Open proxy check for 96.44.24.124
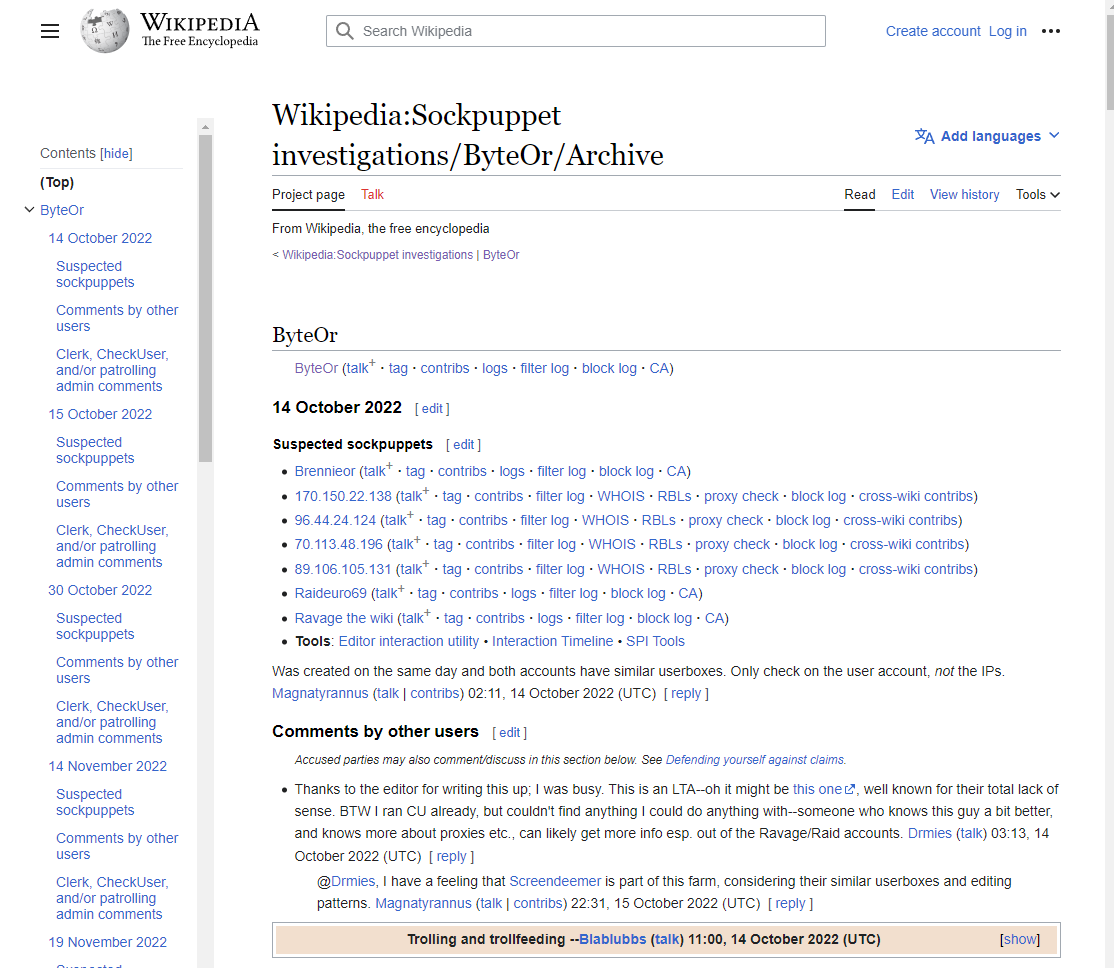Image resolution: width=1114 pixels, height=968 pixels. point(725,520)
